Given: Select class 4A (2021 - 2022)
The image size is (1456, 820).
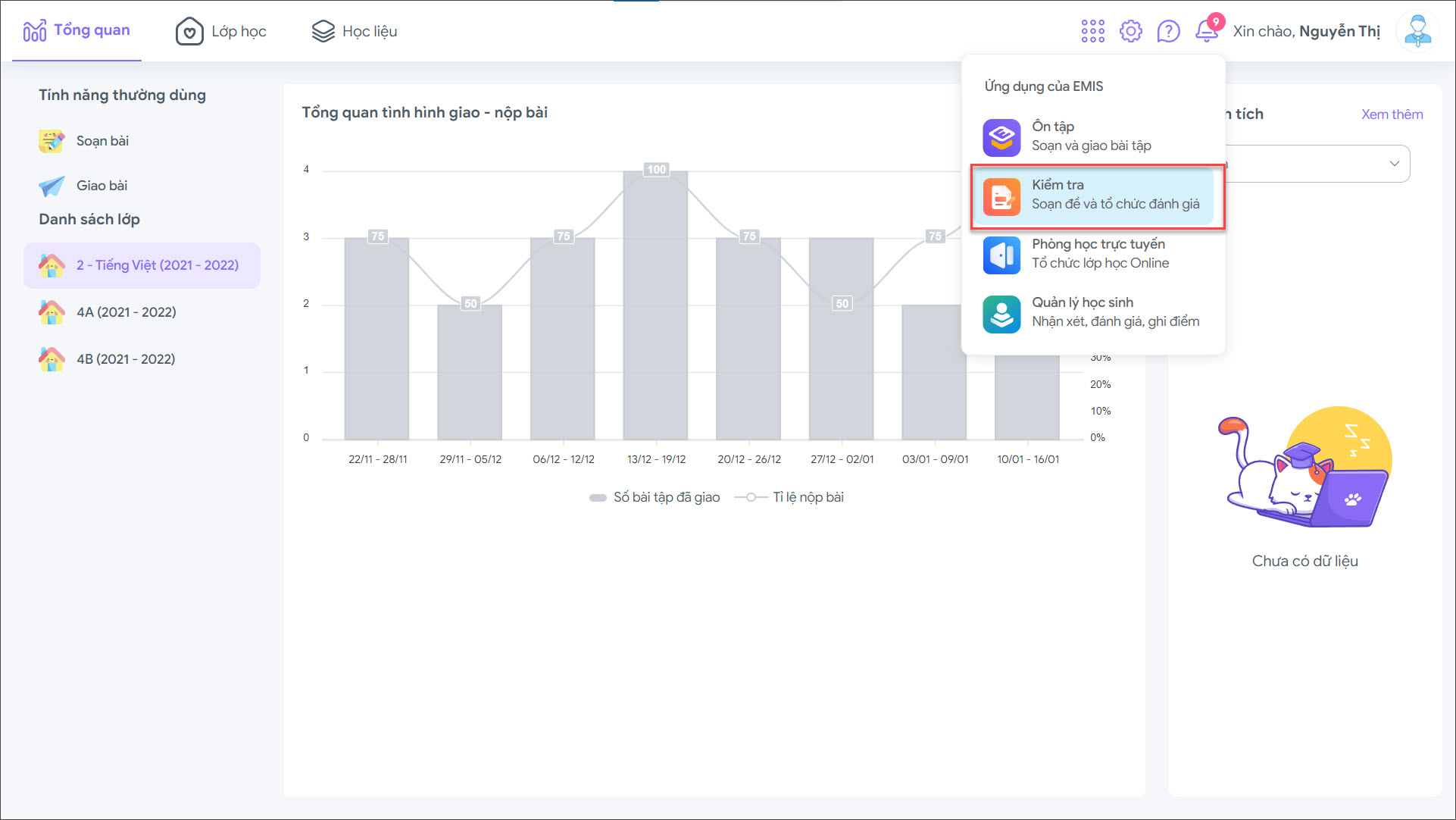Looking at the screenshot, I should pyautogui.click(x=126, y=312).
